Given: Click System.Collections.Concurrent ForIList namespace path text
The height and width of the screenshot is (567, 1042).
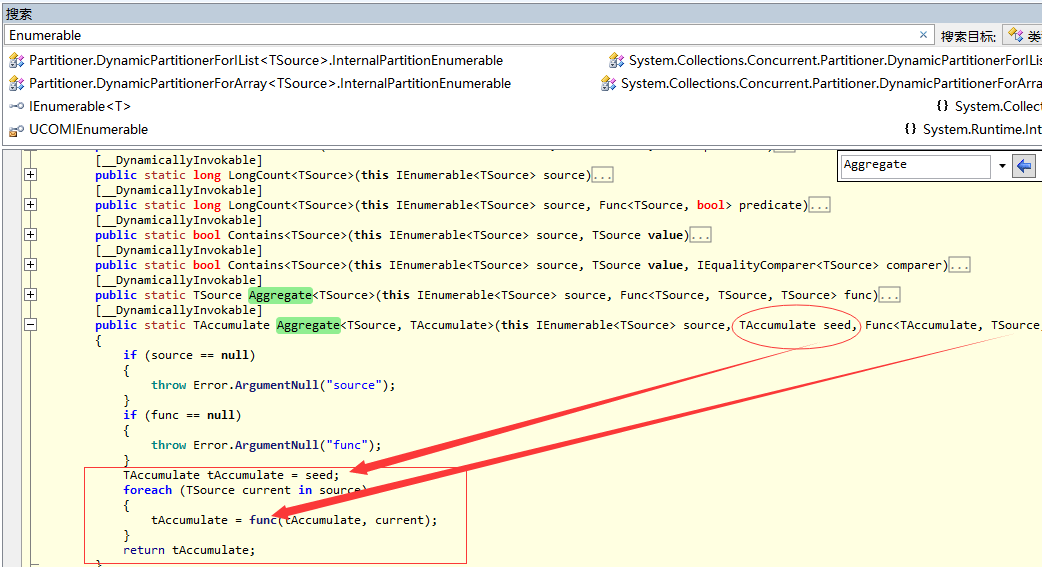Looking at the screenshot, I should pos(835,60).
